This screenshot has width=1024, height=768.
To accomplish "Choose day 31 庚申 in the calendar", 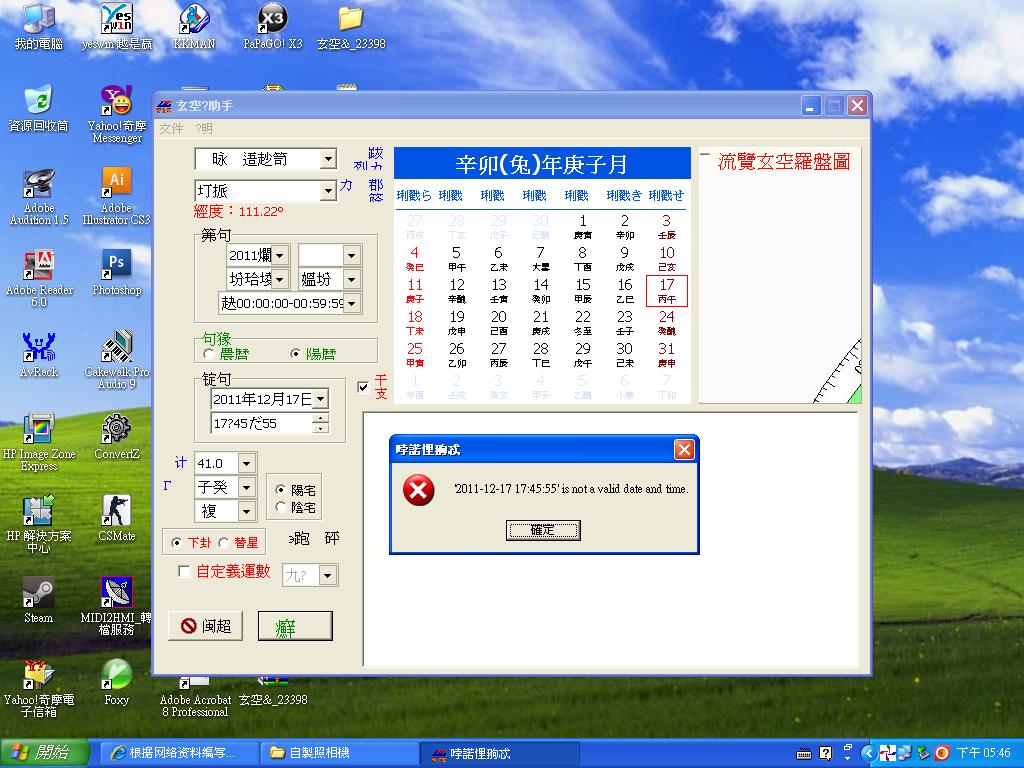I will click(x=666, y=355).
